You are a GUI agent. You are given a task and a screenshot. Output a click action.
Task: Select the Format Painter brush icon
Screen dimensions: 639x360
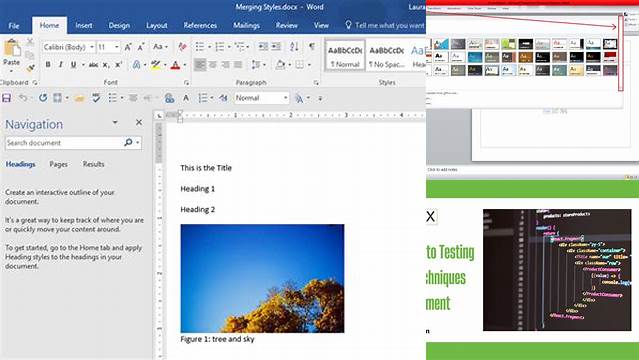point(30,69)
